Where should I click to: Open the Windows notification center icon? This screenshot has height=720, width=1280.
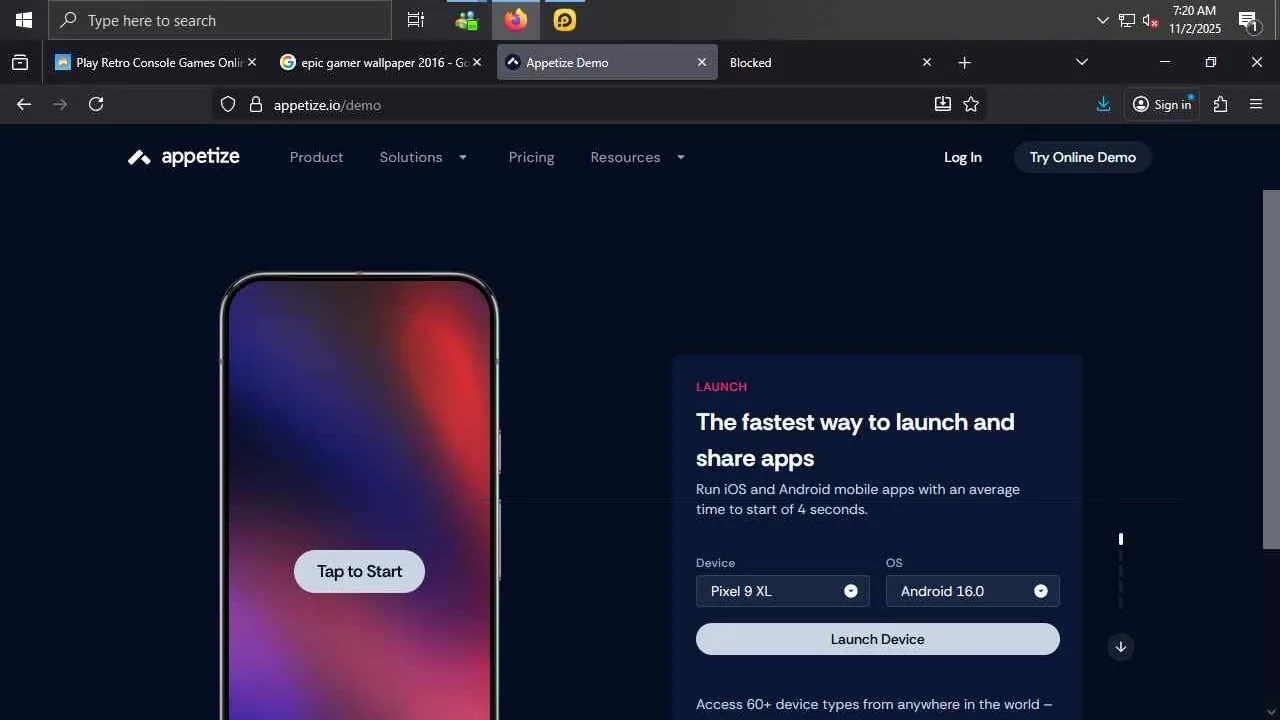point(1248,20)
